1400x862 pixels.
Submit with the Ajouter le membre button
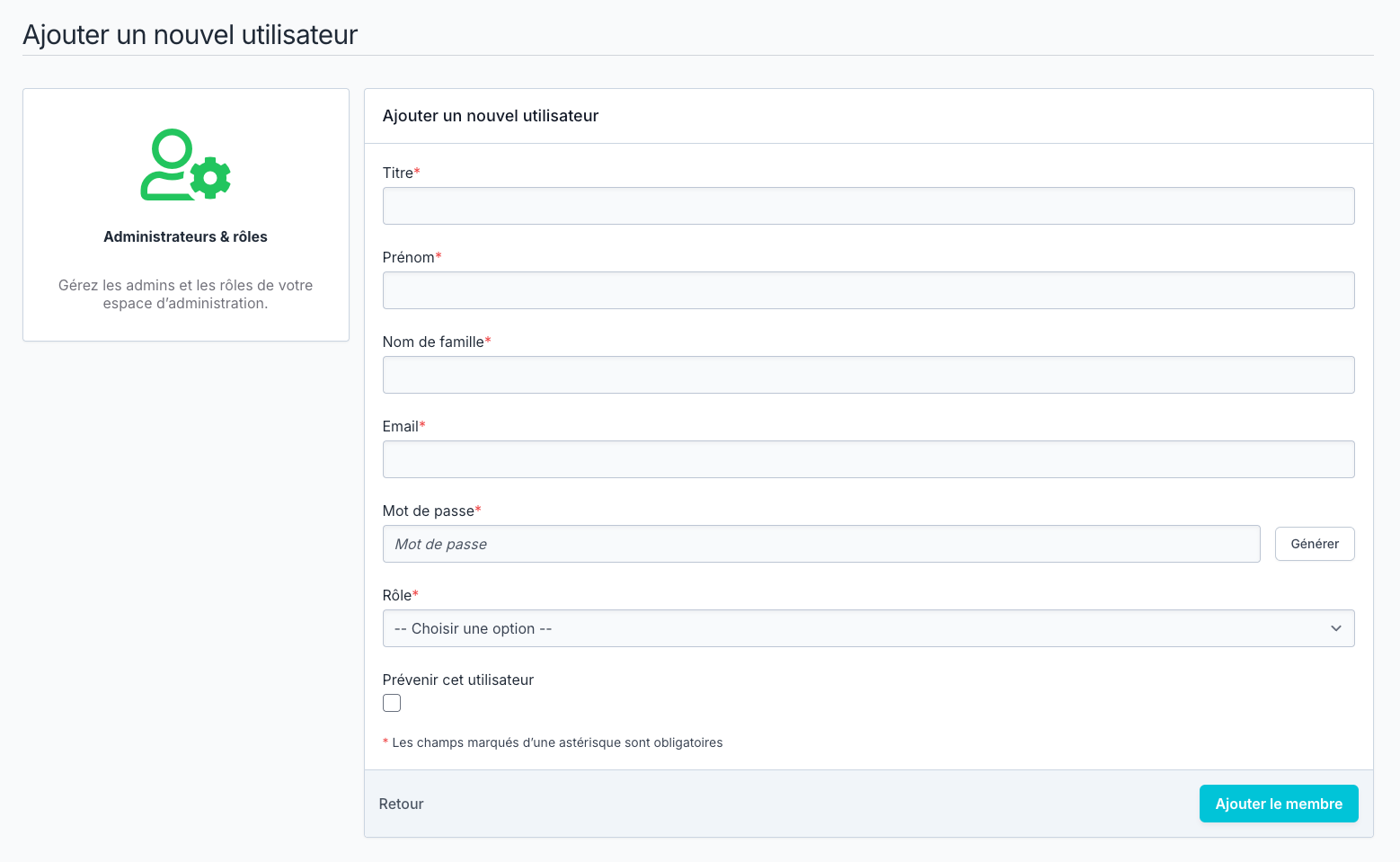point(1278,804)
